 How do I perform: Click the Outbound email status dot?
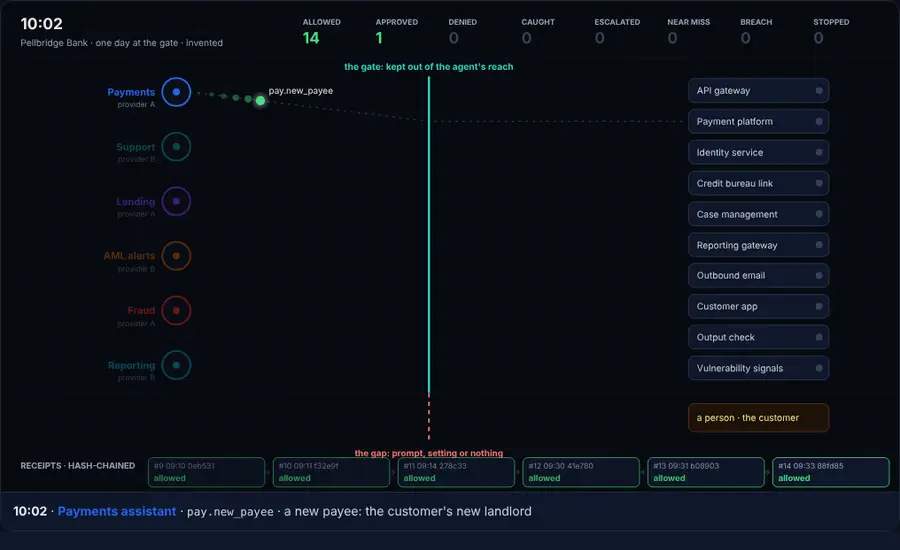pos(819,276)
